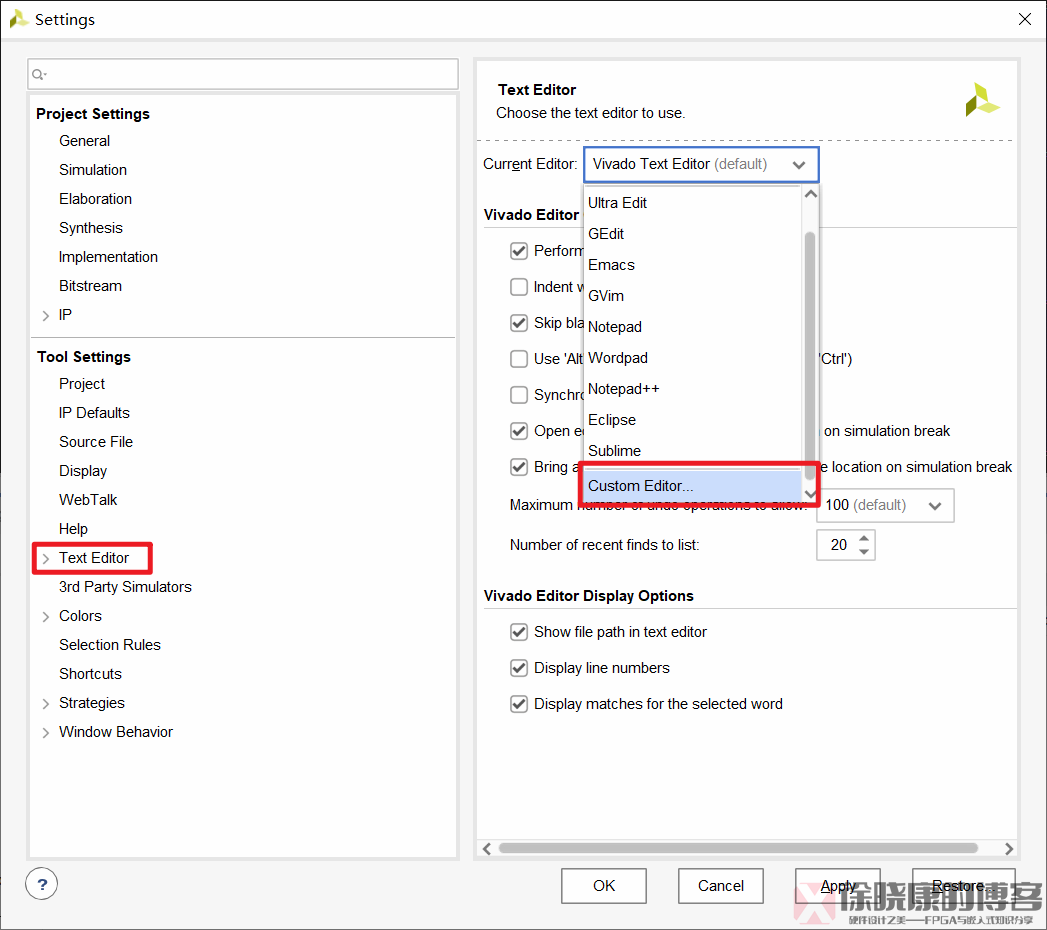Expand the Colors tree node
Image resolution: width=1047 pixels, height=930 pixels.
45,617
